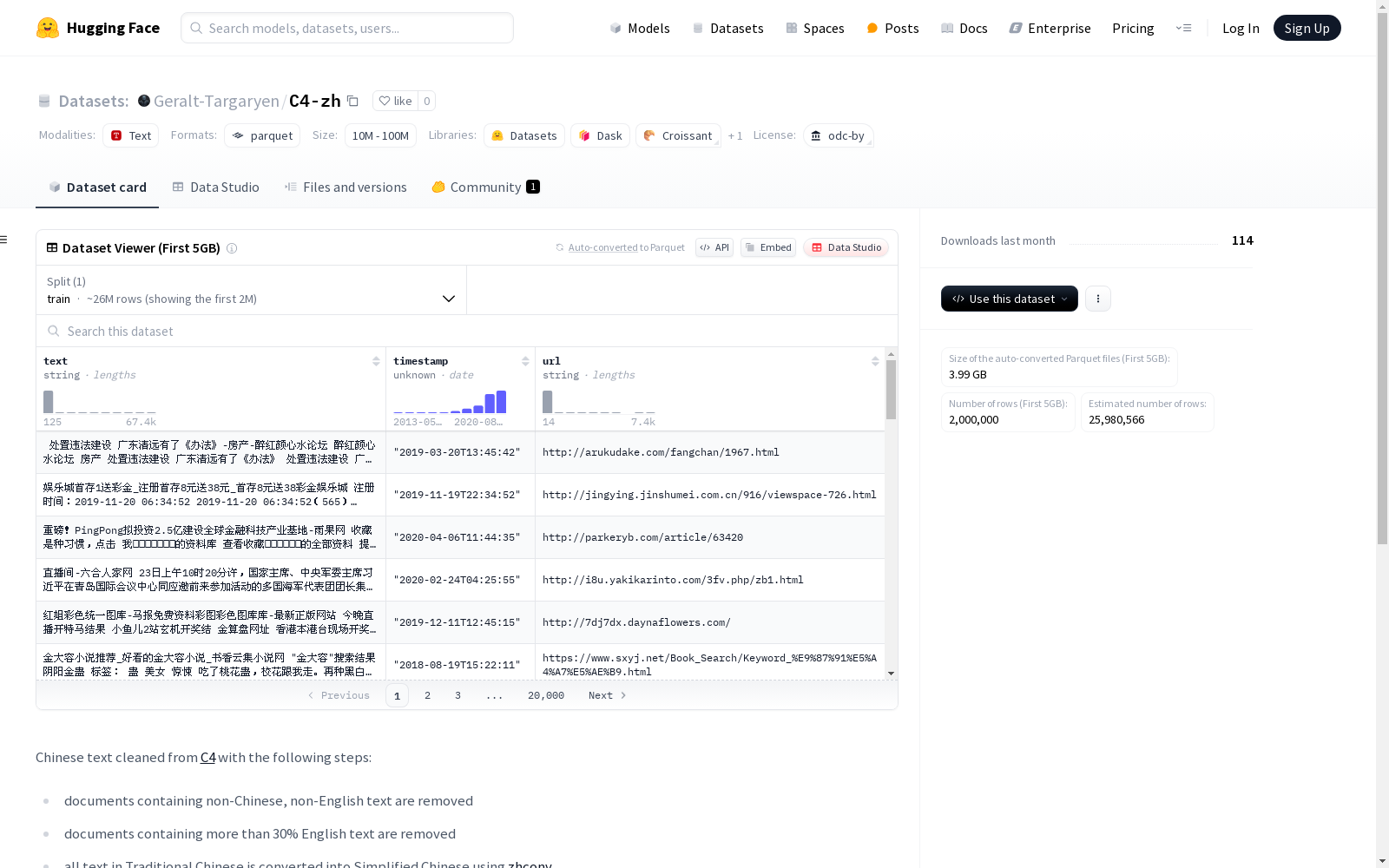Copy dataset name with the copy icon
Image resolution: width=1389 pixels, height=868 pixels.
coord(352,101)
